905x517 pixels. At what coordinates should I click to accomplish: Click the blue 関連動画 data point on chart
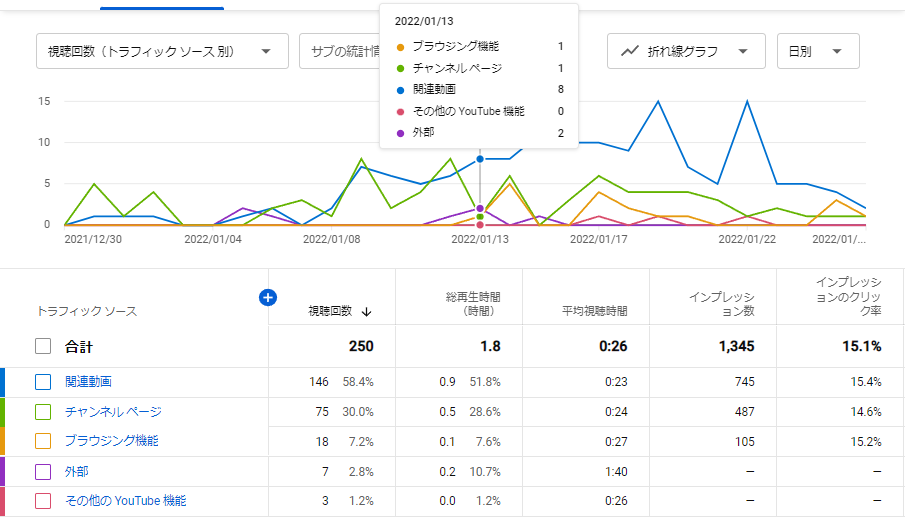pos(480,159)
